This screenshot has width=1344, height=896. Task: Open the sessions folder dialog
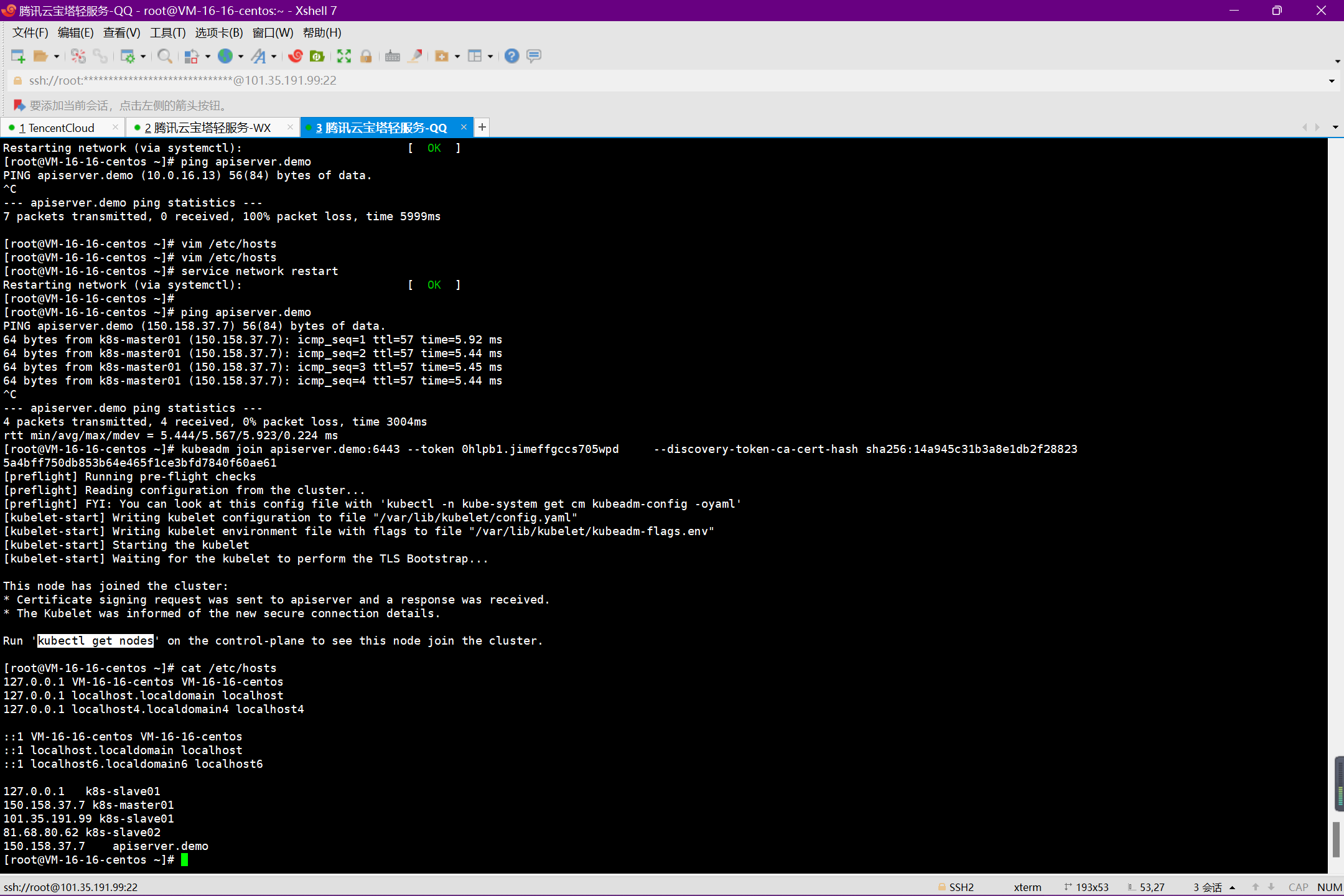[42, 56]
